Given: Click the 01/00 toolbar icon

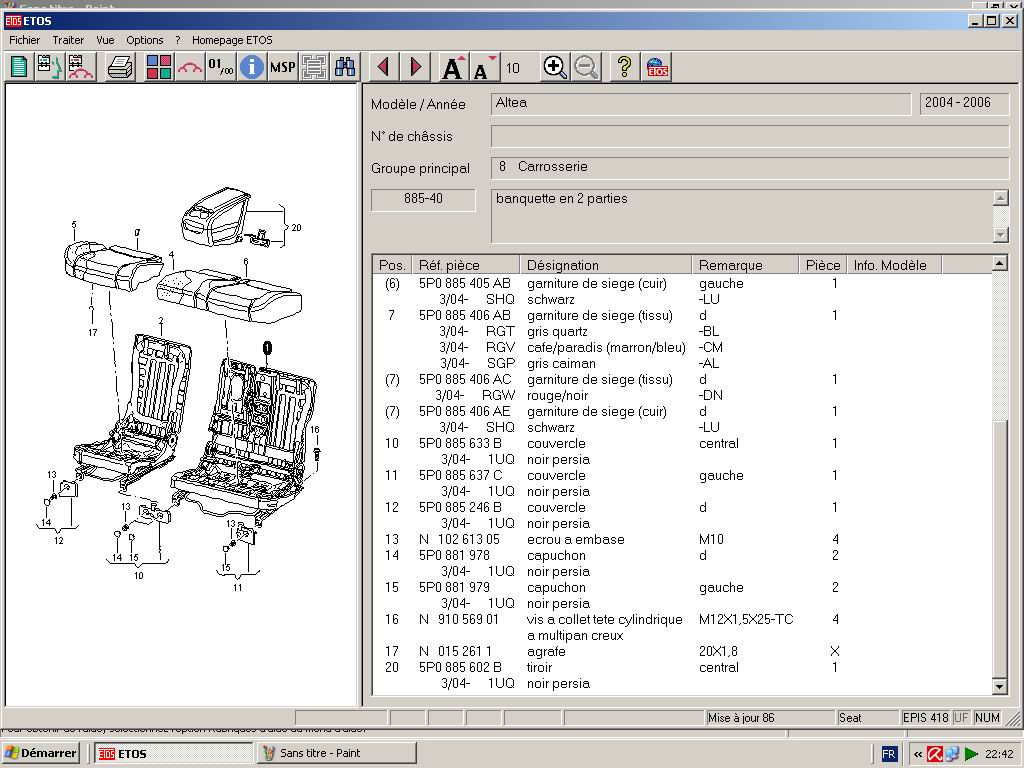Looking at the screenshot, I should tap(221, 67).
